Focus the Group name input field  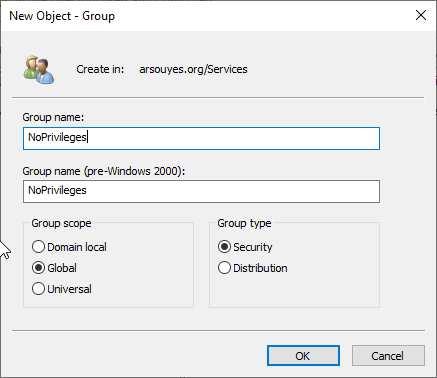pos(201,138)
